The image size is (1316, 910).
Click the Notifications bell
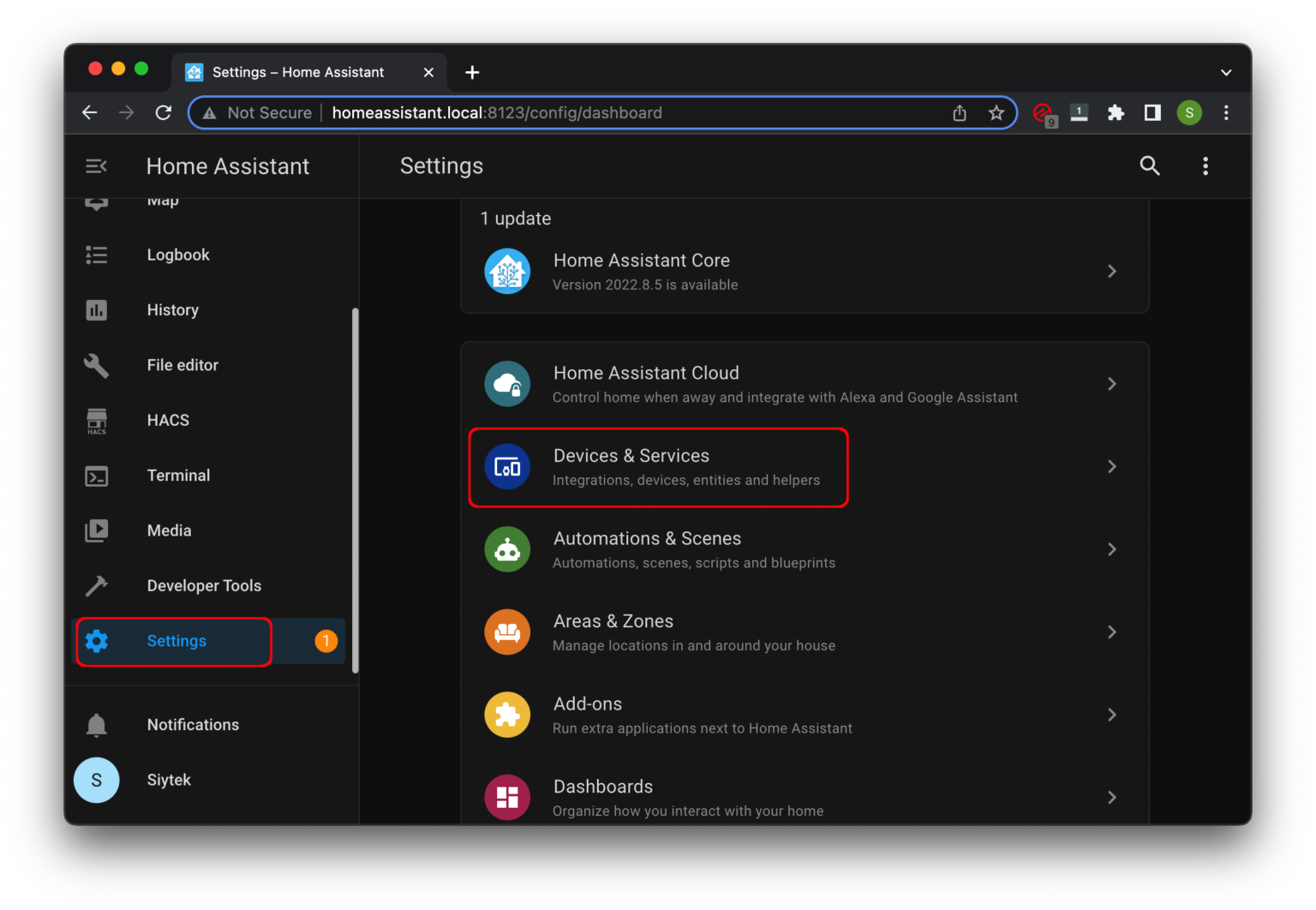[x=96, y=724]
